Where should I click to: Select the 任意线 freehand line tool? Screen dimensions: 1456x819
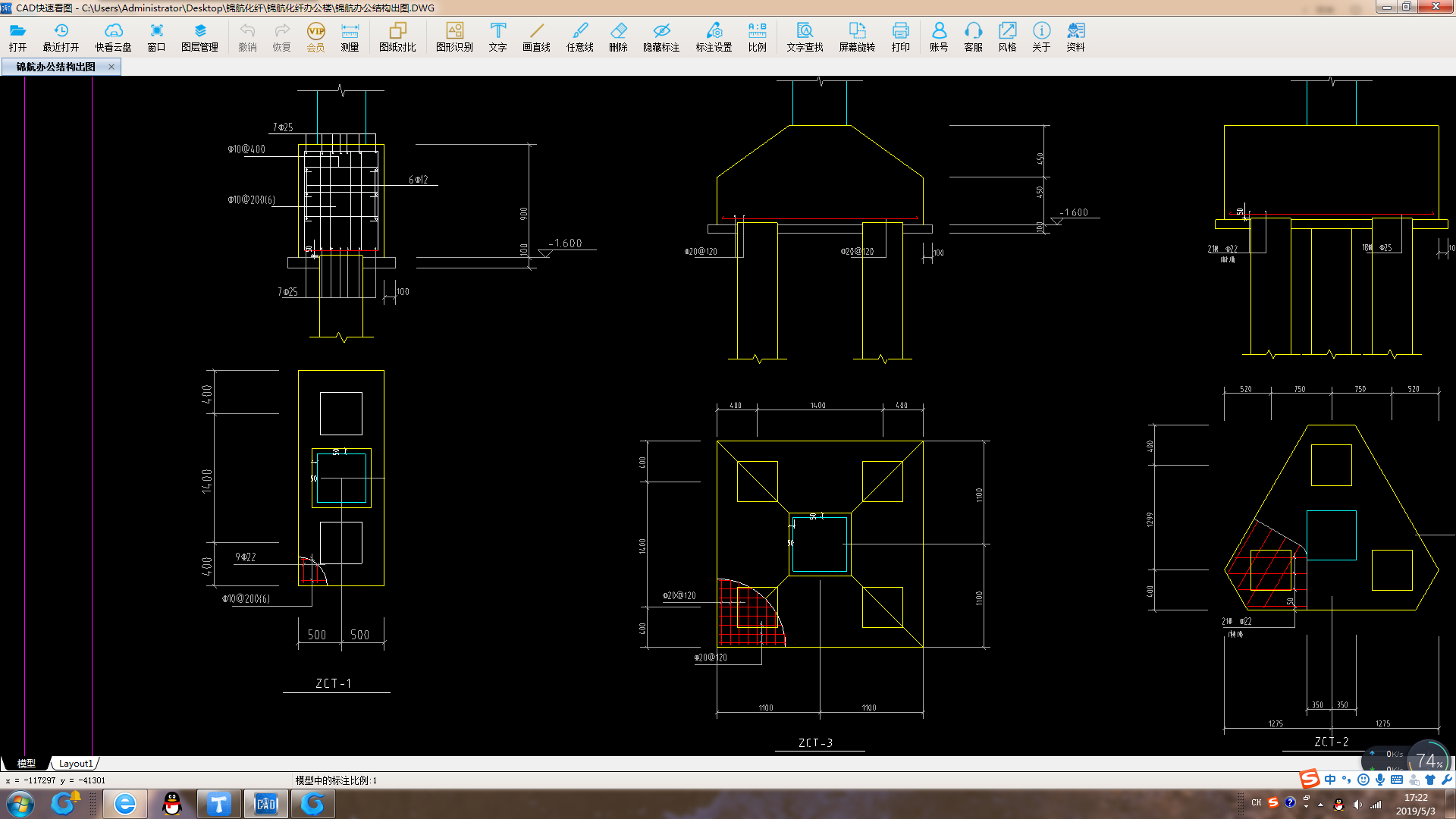click(x=579, y=36)
